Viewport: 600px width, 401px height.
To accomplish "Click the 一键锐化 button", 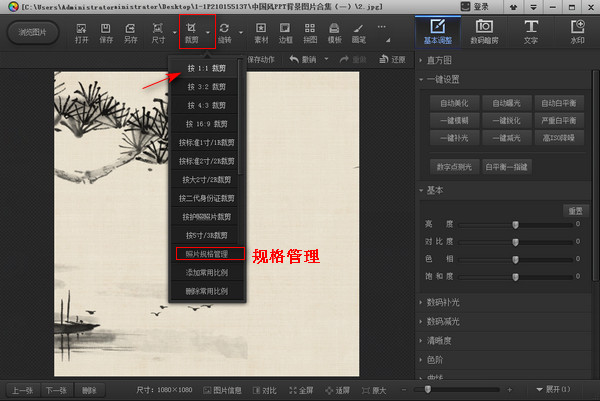I will coord(506,121).
